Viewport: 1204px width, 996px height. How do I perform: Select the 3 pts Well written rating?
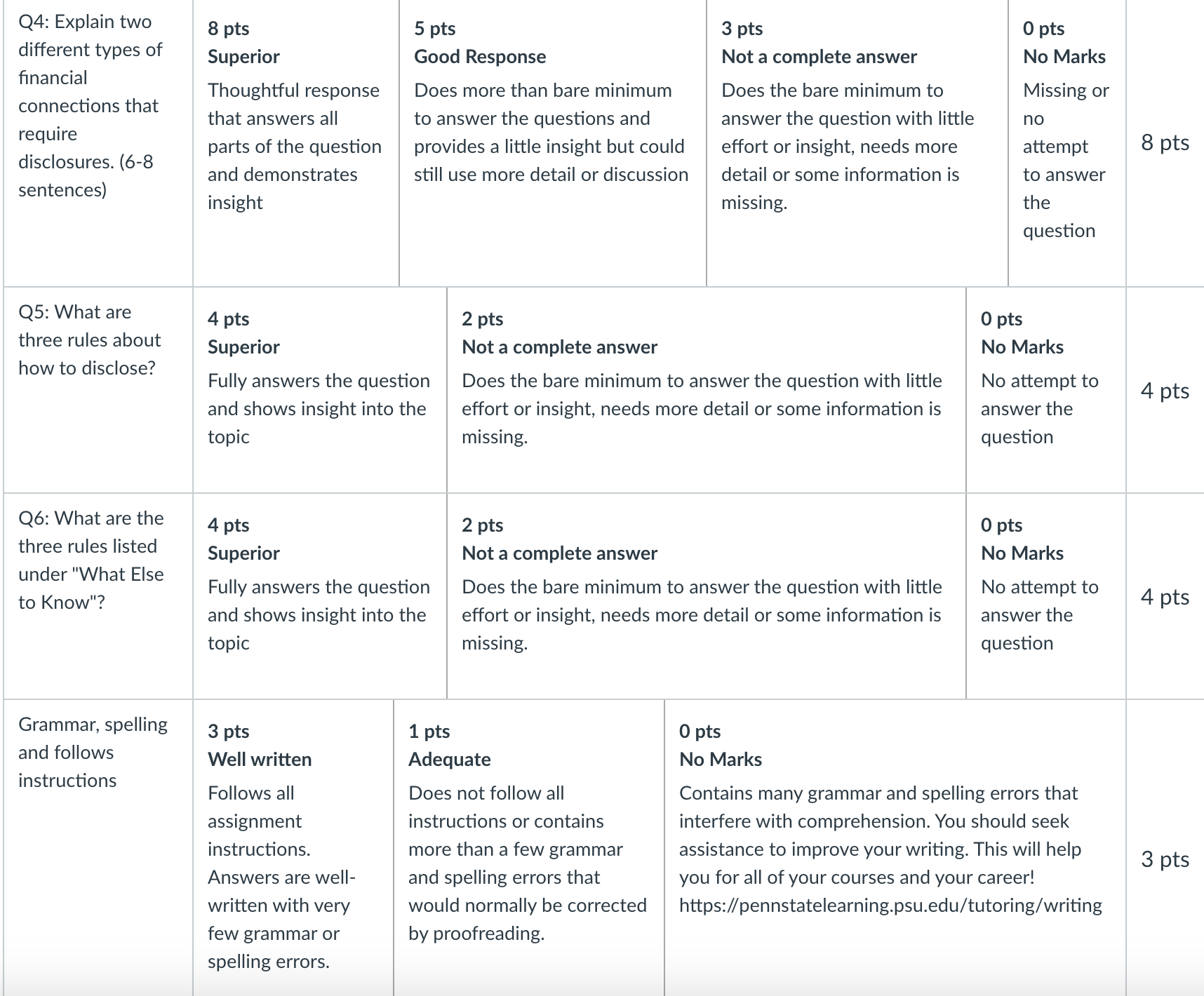coord(293,847)
